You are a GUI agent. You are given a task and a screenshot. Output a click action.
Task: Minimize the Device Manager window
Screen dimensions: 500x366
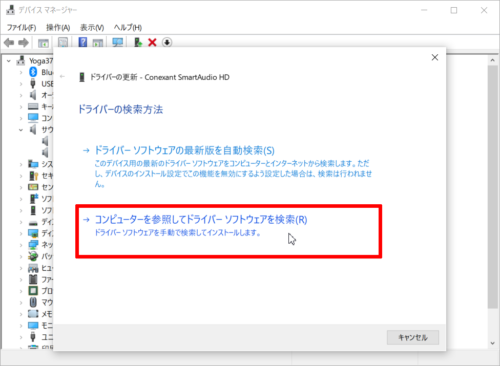424,10
